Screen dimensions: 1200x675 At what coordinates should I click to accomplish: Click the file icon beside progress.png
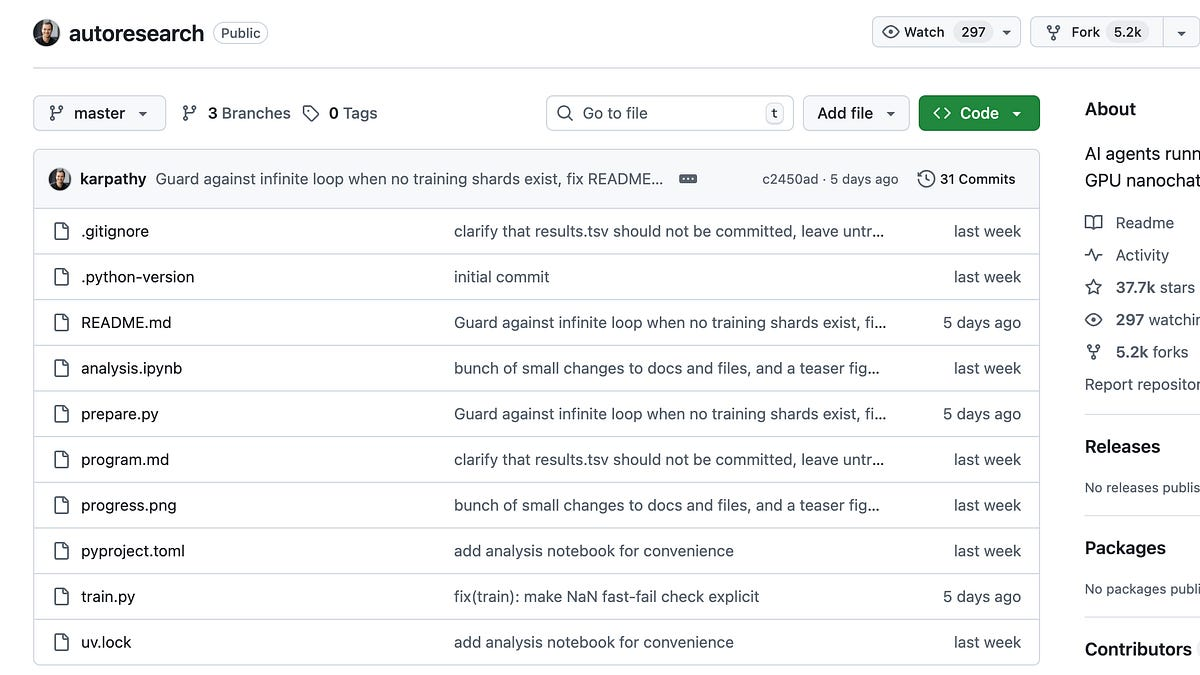[x=62, y=505]
